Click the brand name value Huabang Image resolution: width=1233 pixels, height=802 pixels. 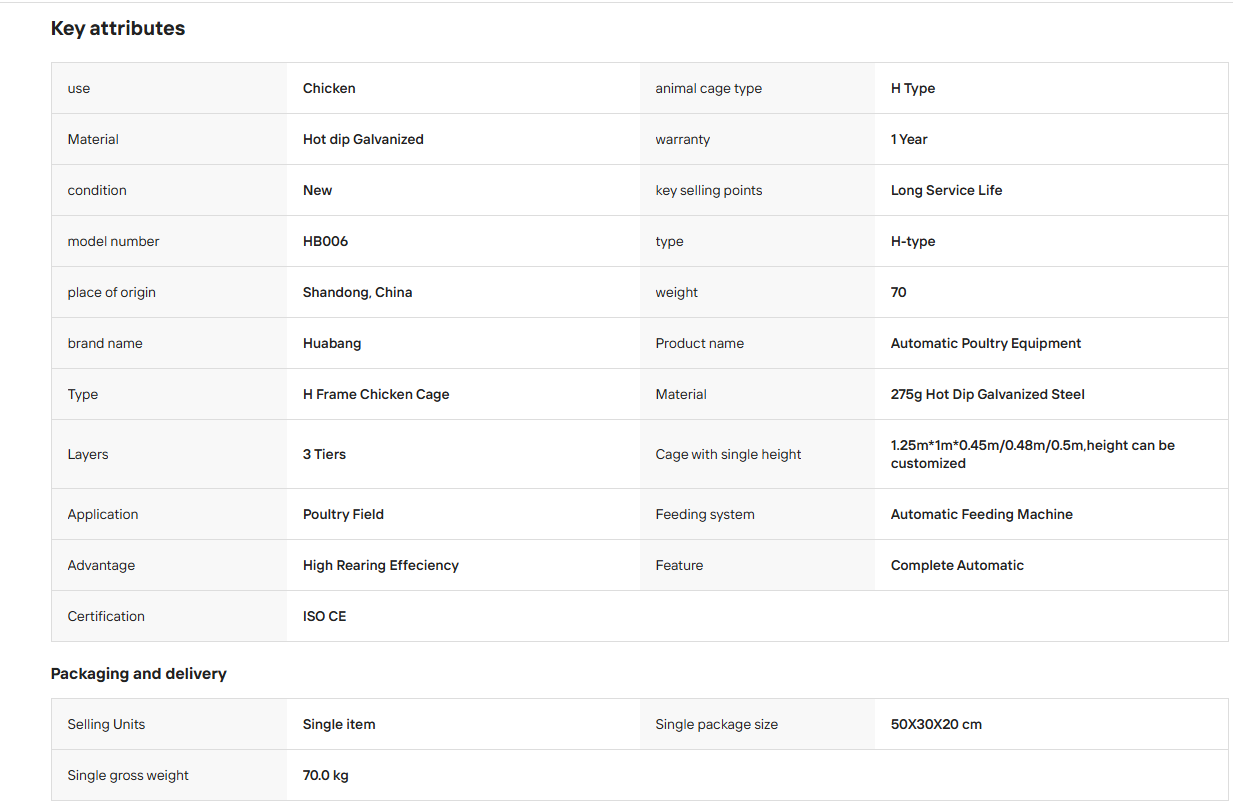(332, 343)
